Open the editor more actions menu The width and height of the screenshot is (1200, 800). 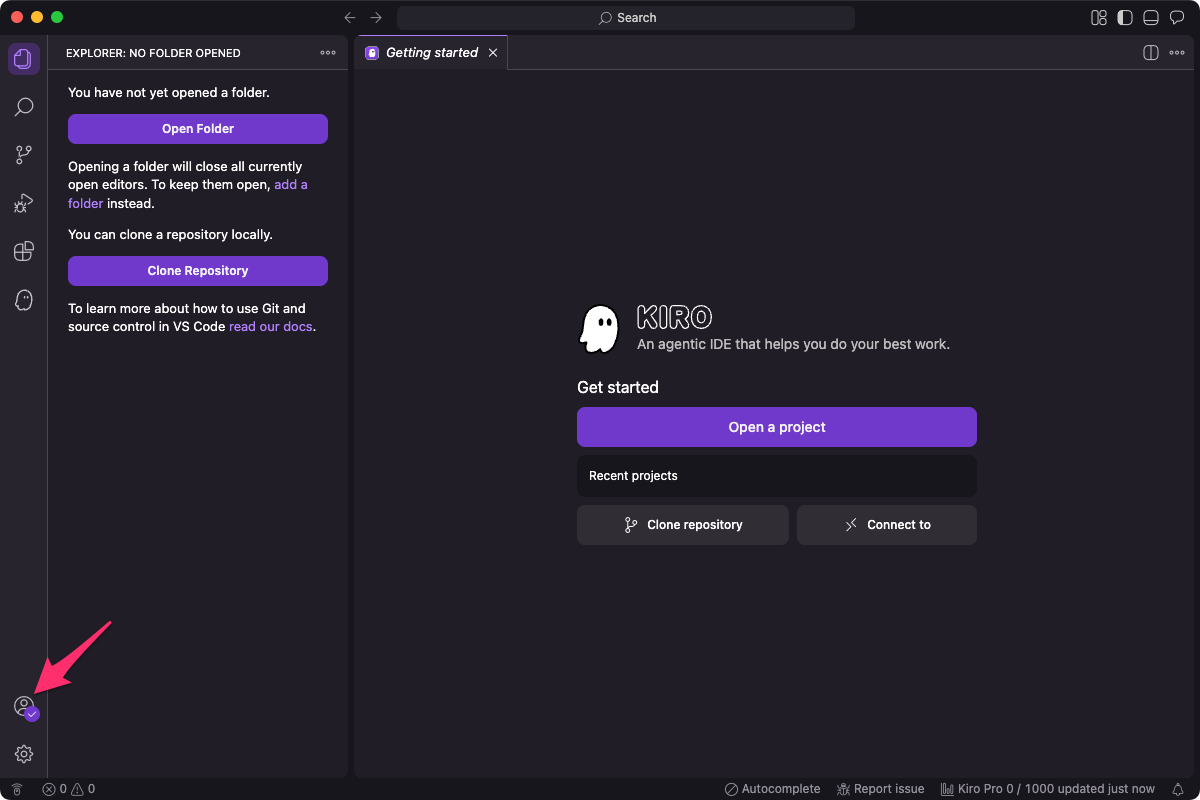tap(1177, 53)
